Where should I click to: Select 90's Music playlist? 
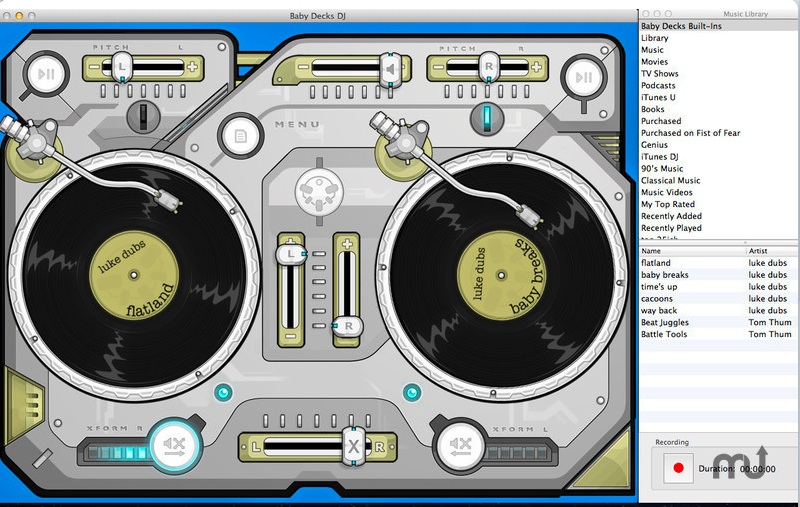pyautogui.click(x=718, y=168)
